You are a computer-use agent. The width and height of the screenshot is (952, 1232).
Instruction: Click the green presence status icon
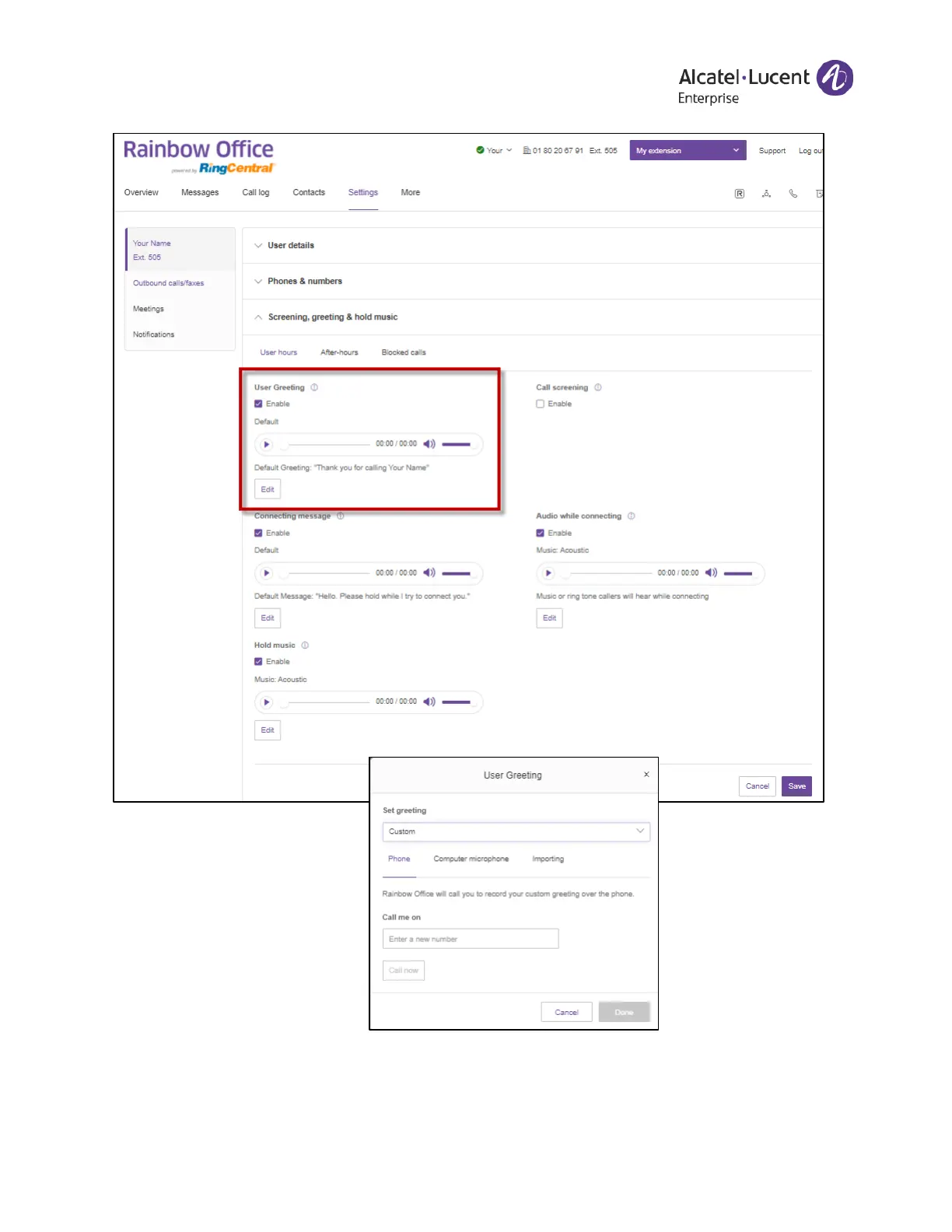coord(480,150)
